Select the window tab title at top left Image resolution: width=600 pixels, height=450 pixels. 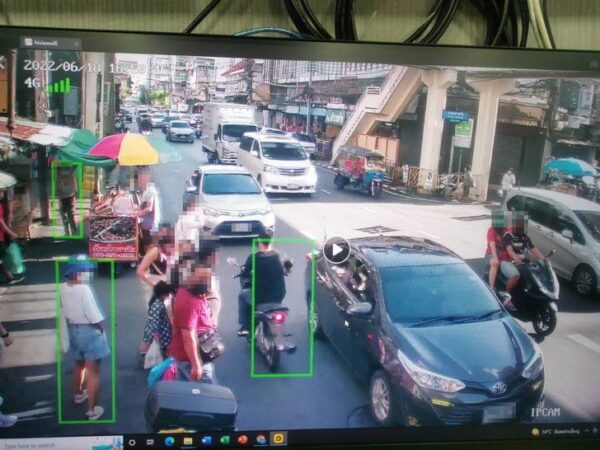(45, 43)
